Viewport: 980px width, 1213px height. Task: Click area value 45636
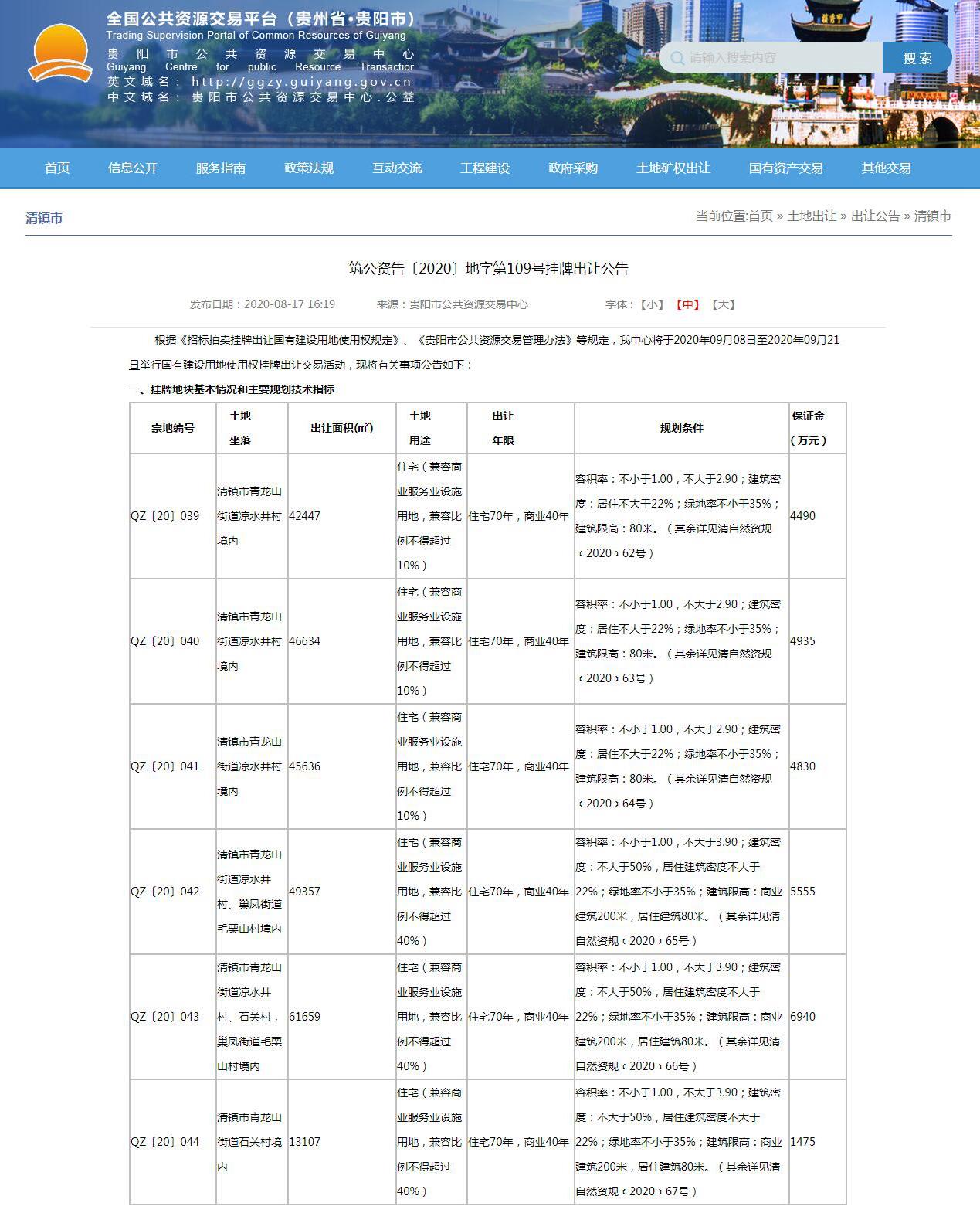[305, 766]
